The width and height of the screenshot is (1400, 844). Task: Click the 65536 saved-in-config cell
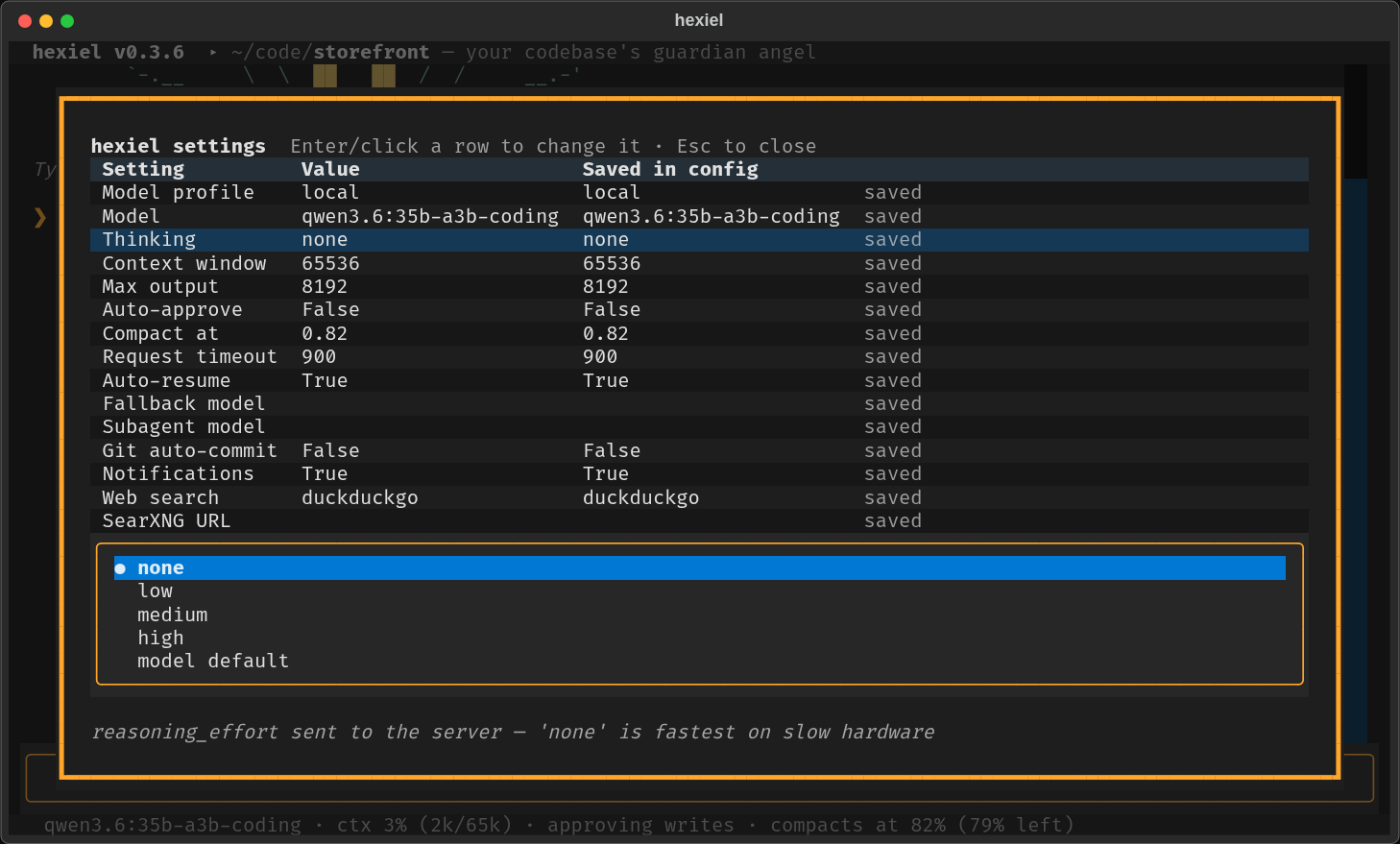click(x=612, y=263)
